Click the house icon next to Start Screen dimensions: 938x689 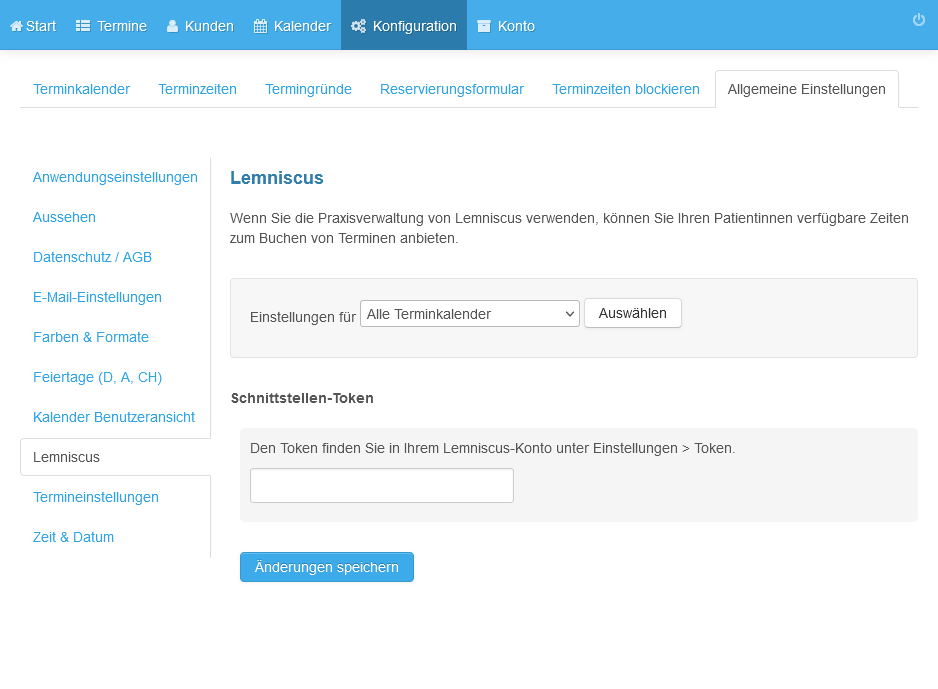[x=16, y=26]
